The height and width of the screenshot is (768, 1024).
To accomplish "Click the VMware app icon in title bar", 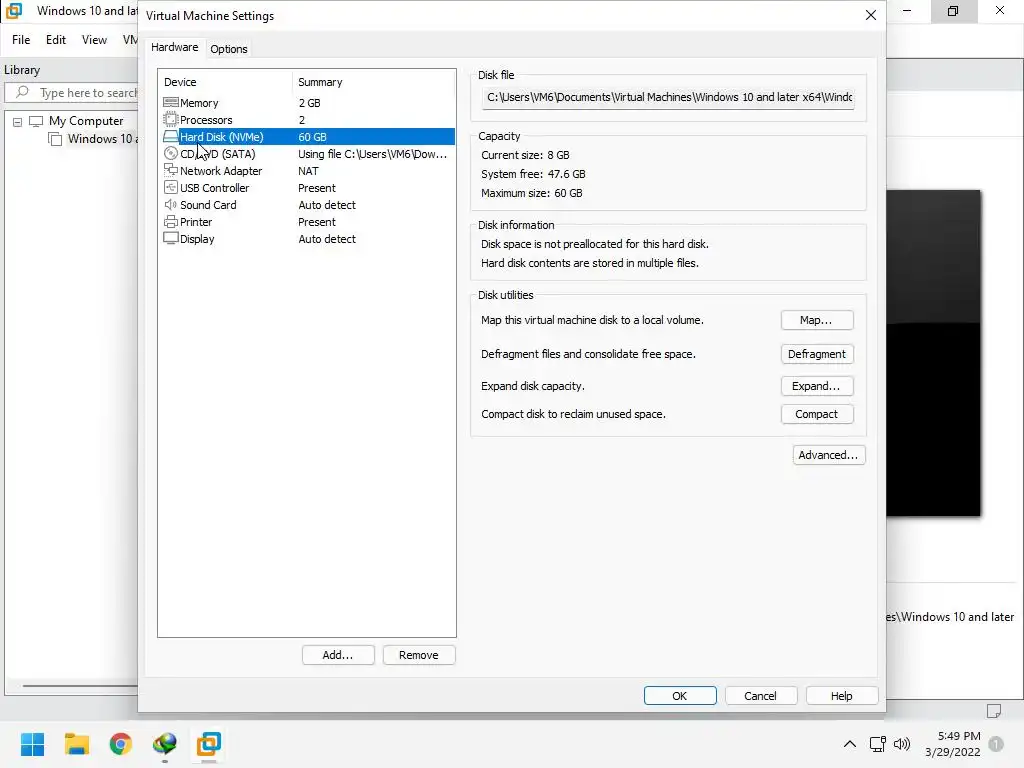I will (x=14, y=11).
